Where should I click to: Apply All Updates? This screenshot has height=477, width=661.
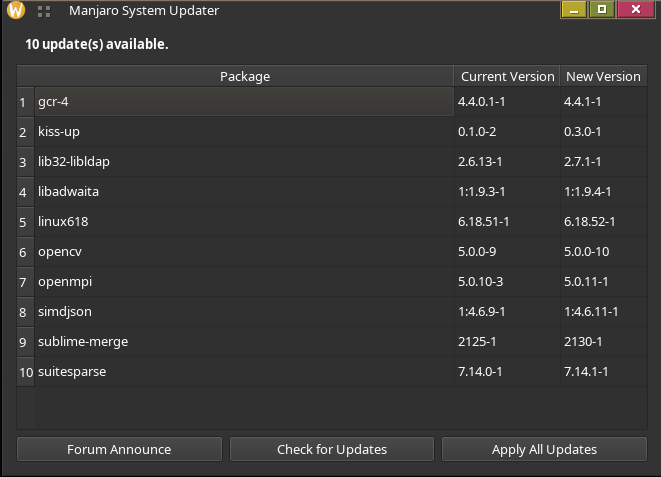click(x=544, y=449)
